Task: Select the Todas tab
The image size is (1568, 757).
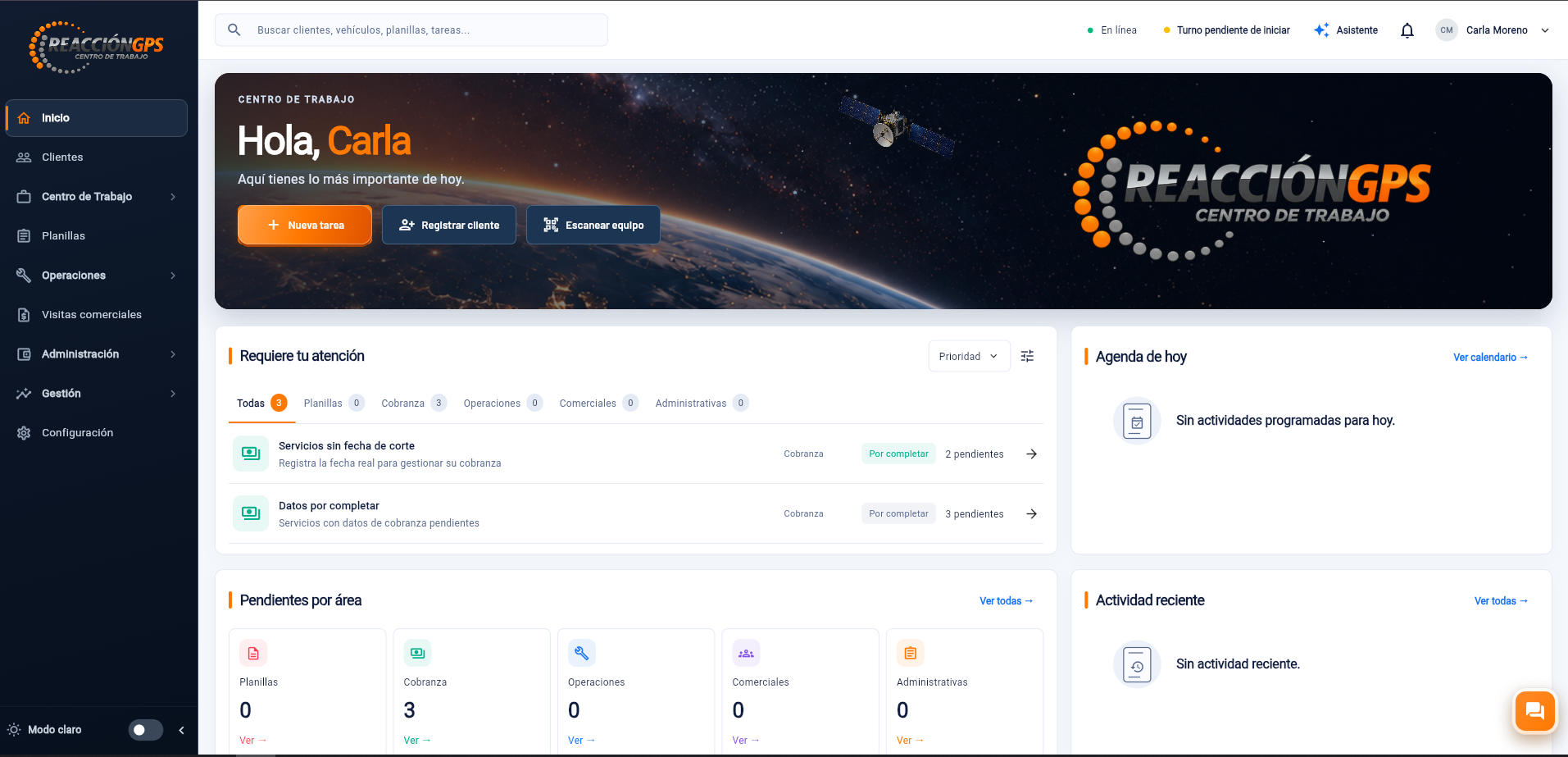Action: (261, 403)
